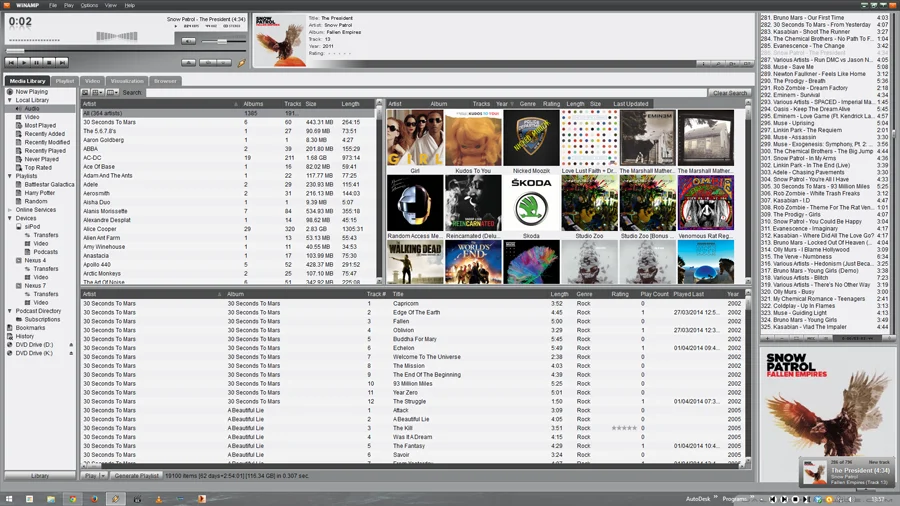Click the Clear Search button
Image resolution: width=900 pixels, height=506 pixels.
(x=730, y=92)
